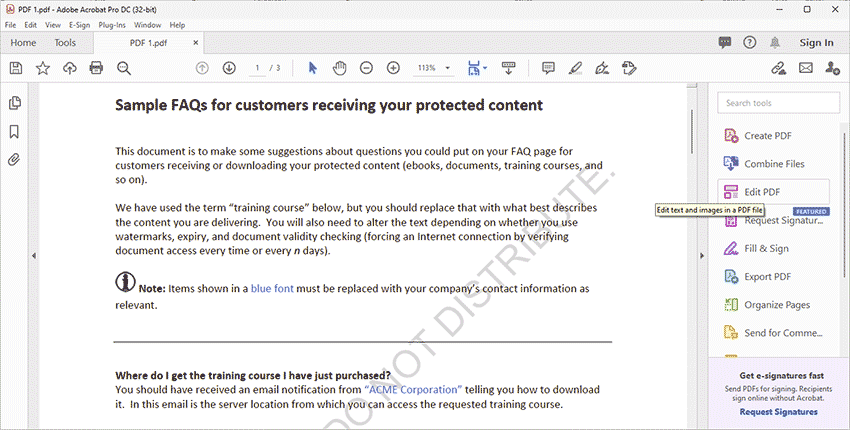This screenshot has height=430, width=850.
Task: Open the notifications bell icon
Action: 775,43
